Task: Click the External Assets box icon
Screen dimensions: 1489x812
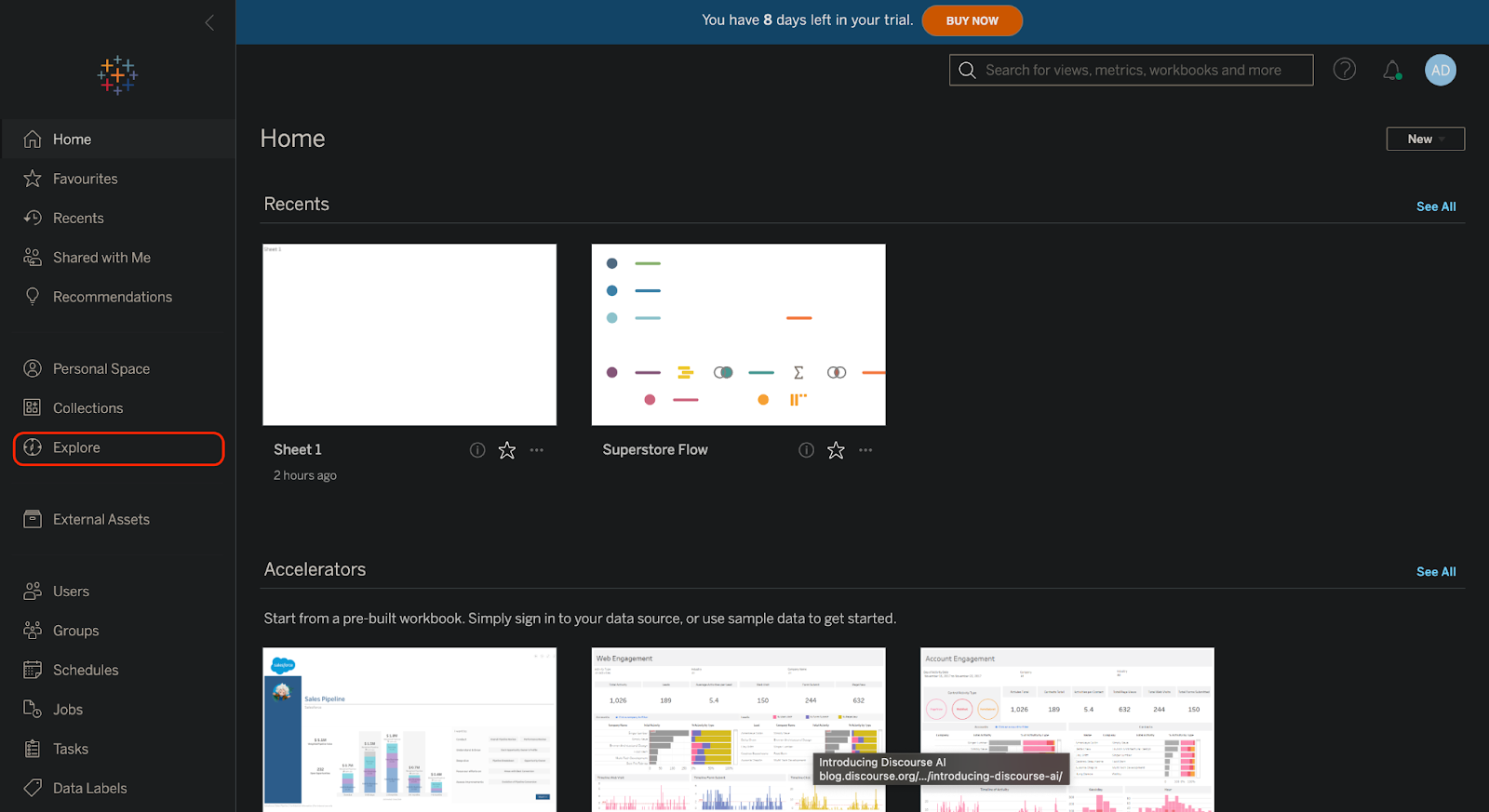Action: pos(33,519)
